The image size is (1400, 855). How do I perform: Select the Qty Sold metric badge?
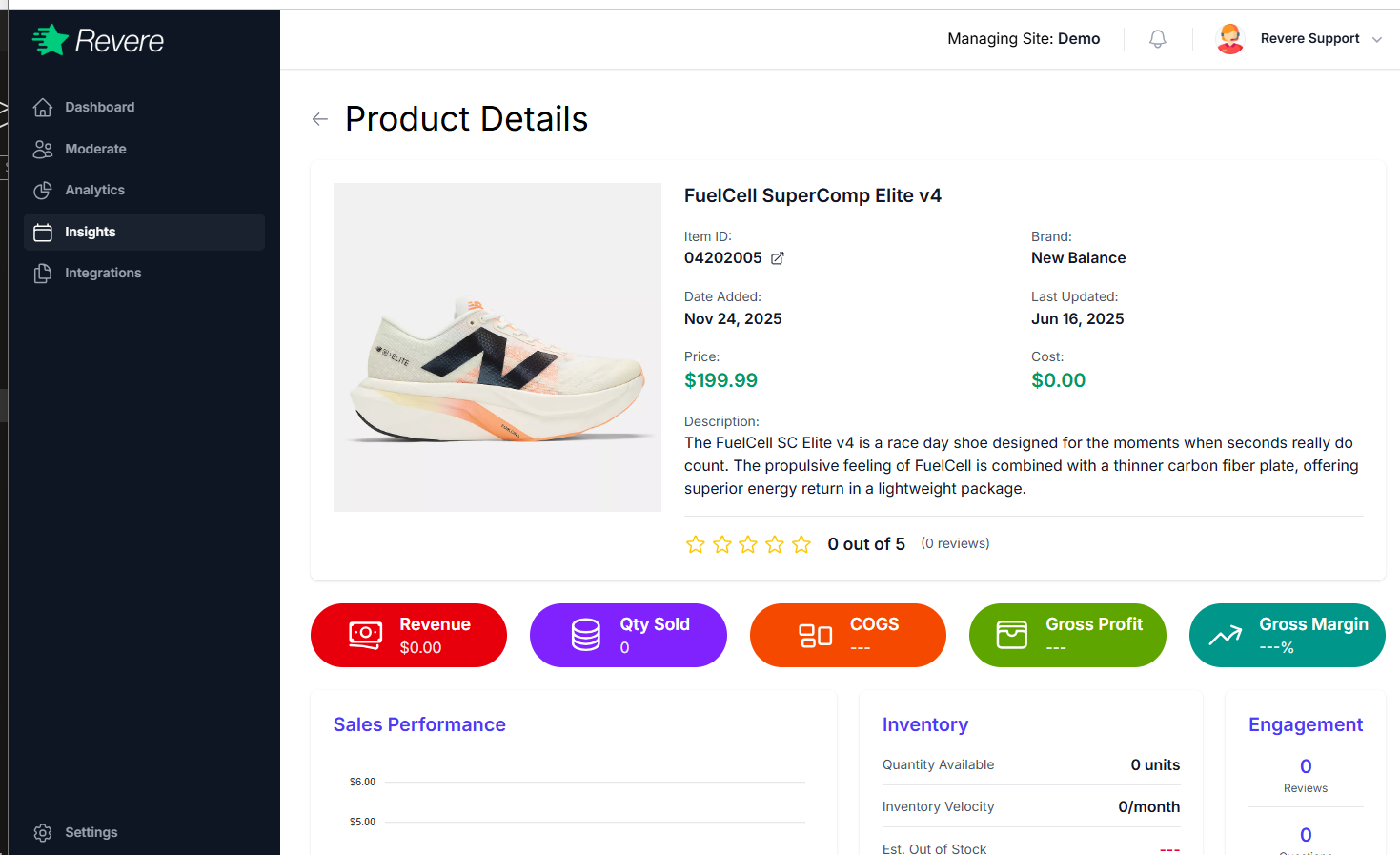pos(628,635)
